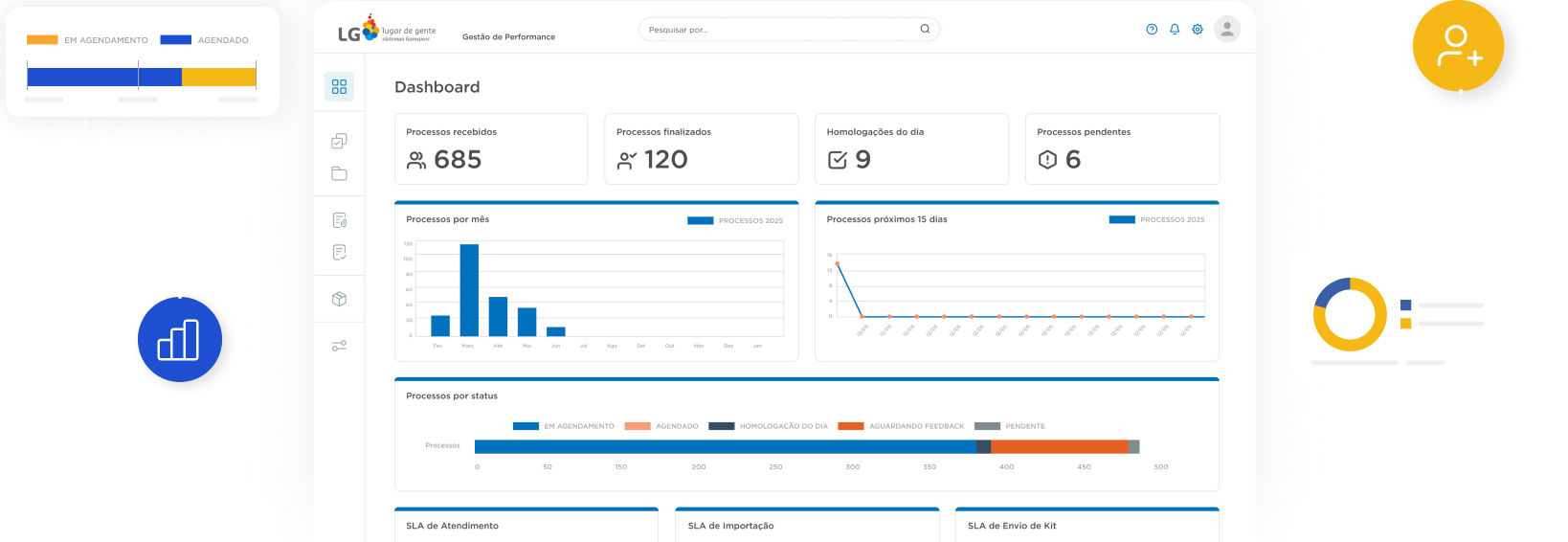Viewport: 1568px width, 542px height.
Task: Click the Março bar in monthly chart
Action: [x=469, y=290]
